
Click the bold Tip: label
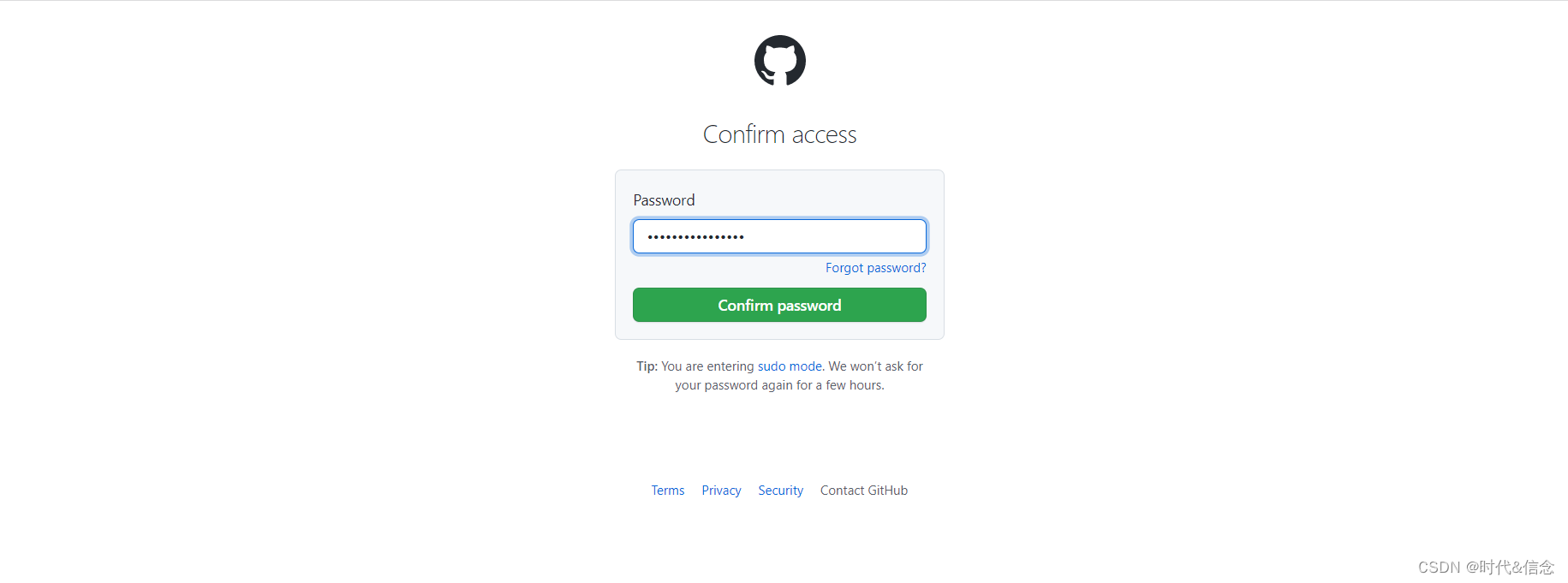point(647,366)
